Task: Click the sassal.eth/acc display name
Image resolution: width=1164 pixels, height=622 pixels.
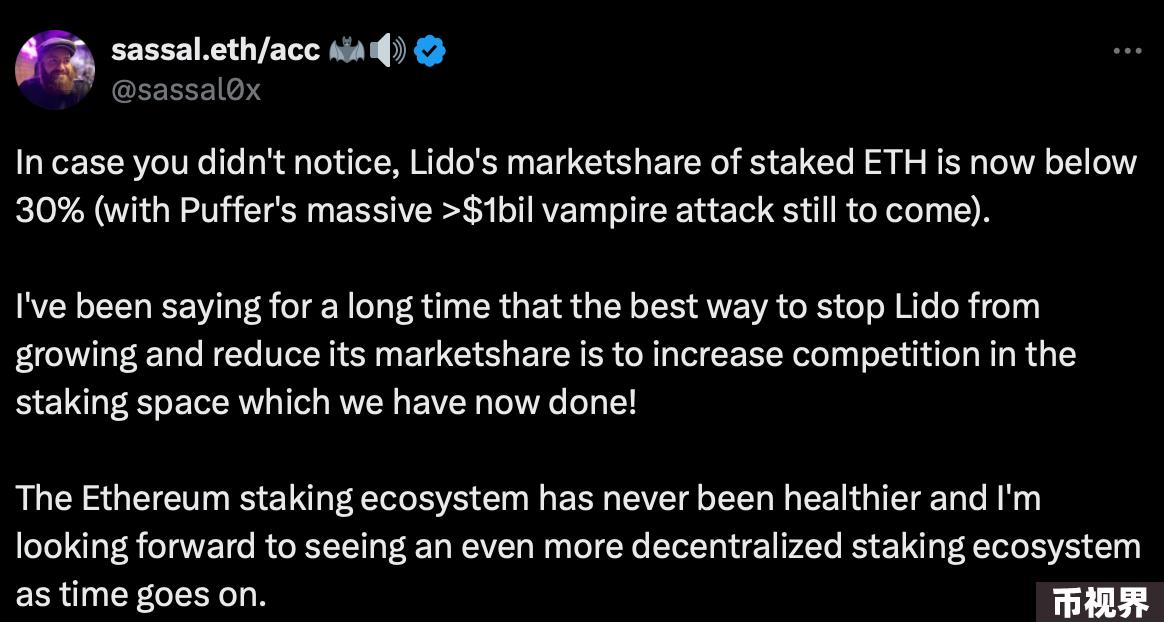Action: tap(216, 50)
